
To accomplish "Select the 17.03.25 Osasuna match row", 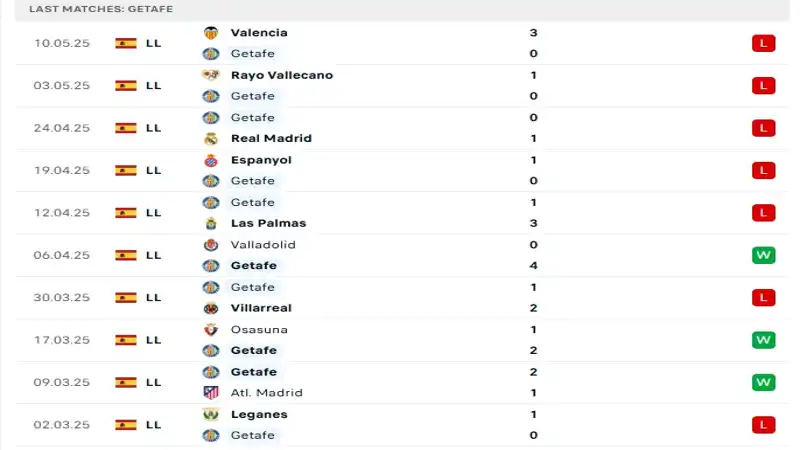I will 400,340.
